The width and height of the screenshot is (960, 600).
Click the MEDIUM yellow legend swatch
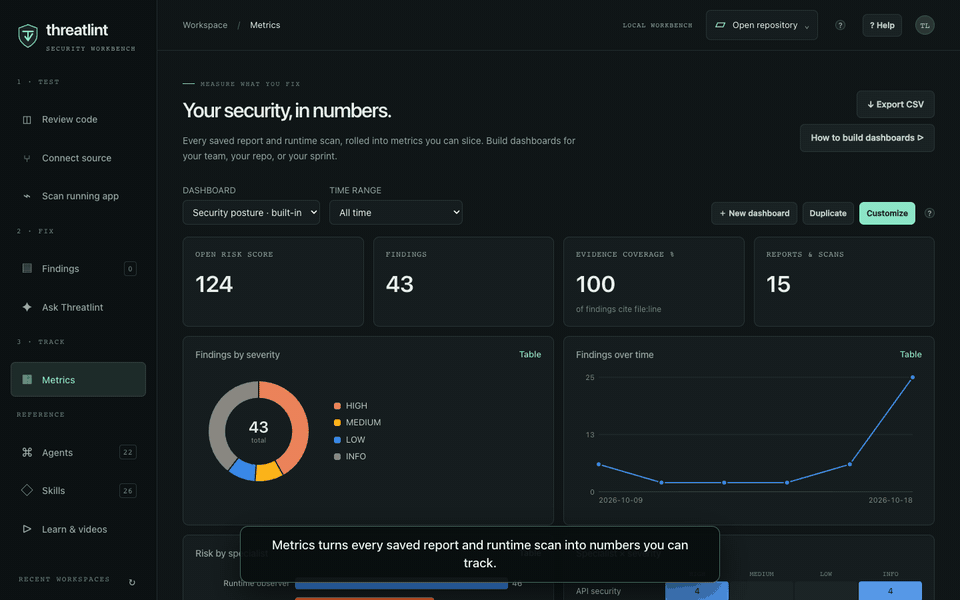[x=337, y=422]
